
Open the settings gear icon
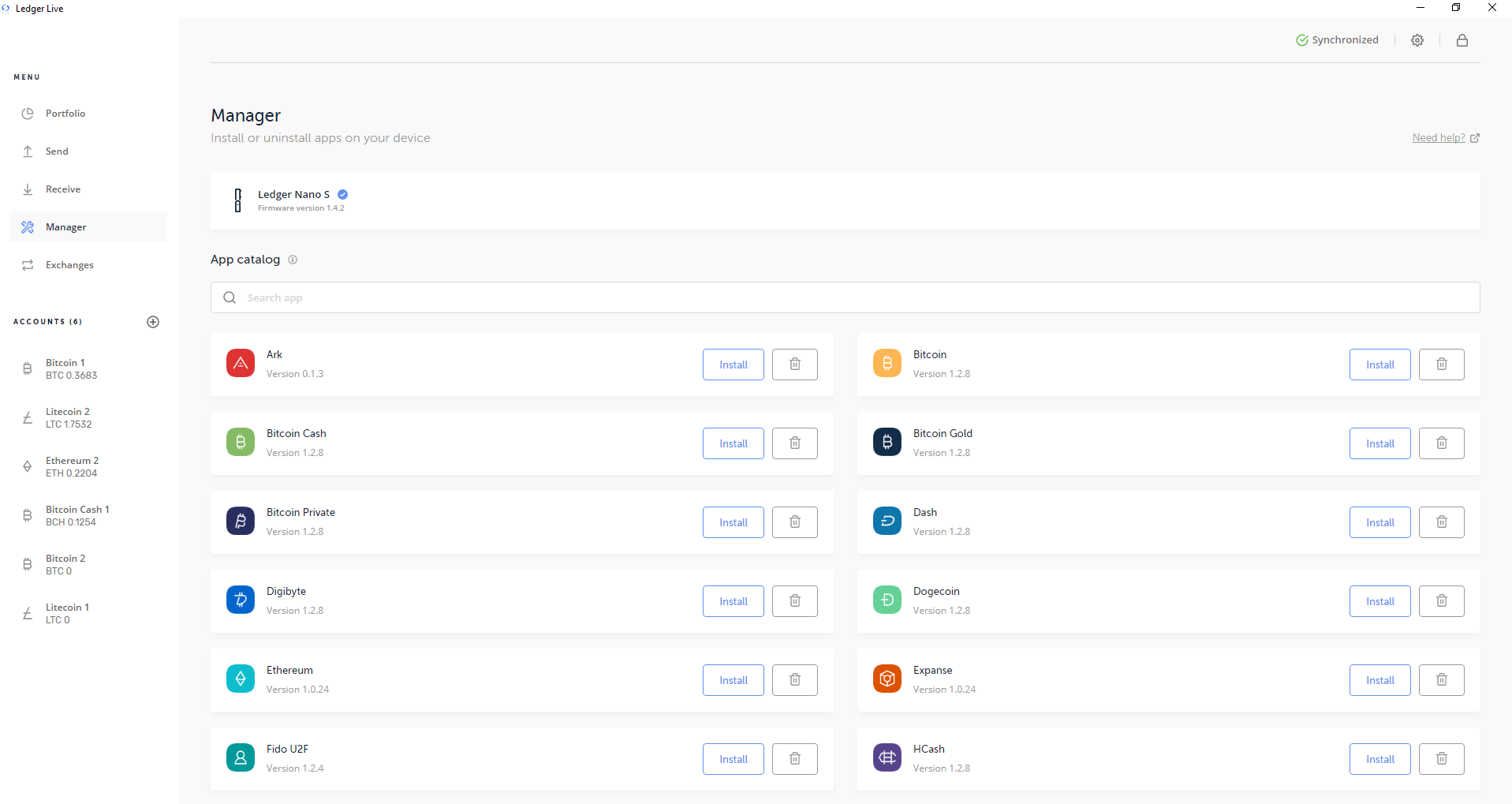tap(1417, 40)
